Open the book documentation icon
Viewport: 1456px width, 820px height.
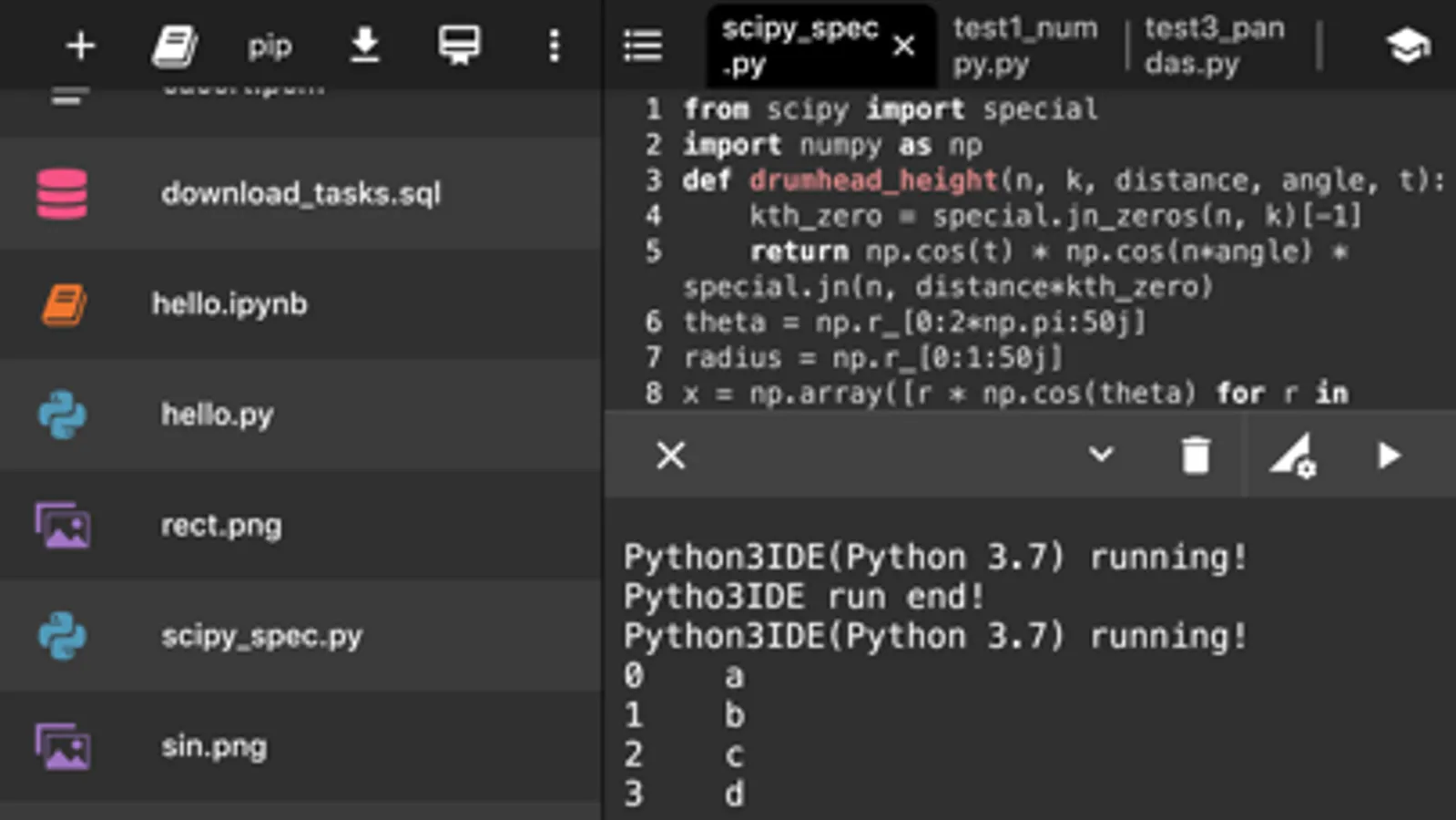point(174,46)
